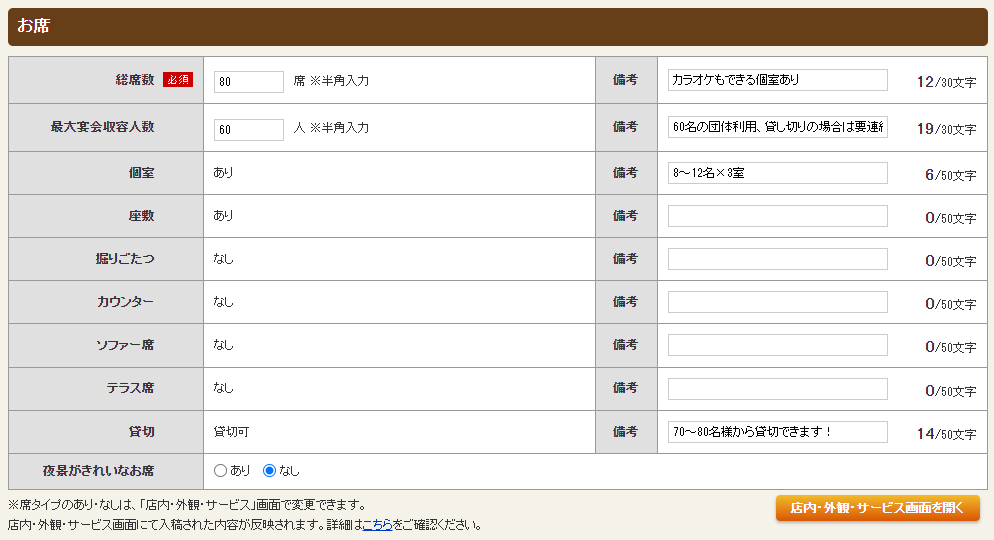Image resolution: width=994 pixels, height=540 pixels.
Task: Click the 必須 badge next to 総席数
Action: (x=178, y=79)
